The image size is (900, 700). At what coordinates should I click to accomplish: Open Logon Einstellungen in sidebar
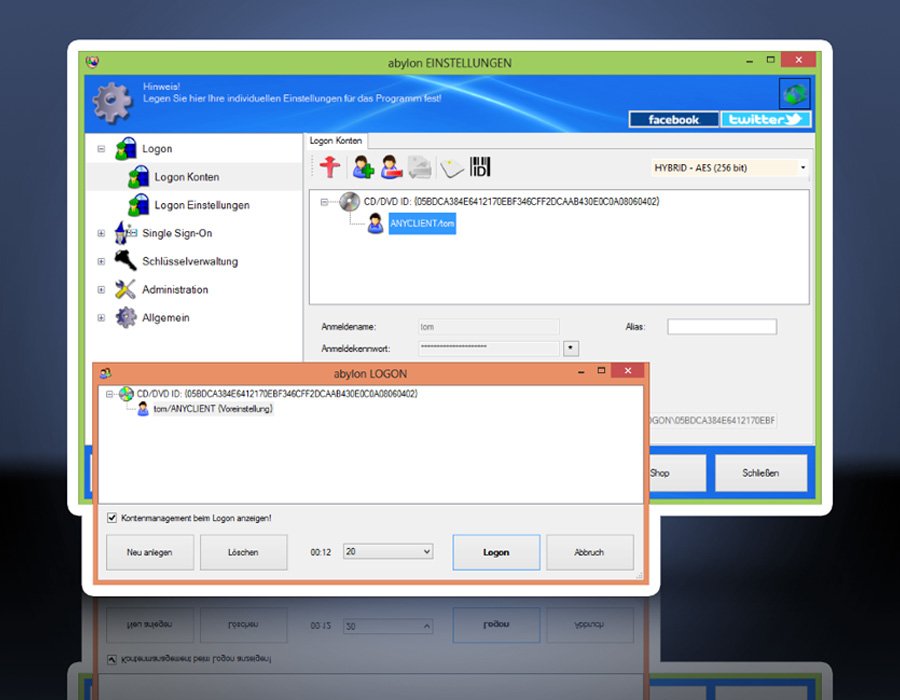coord(201,205)
